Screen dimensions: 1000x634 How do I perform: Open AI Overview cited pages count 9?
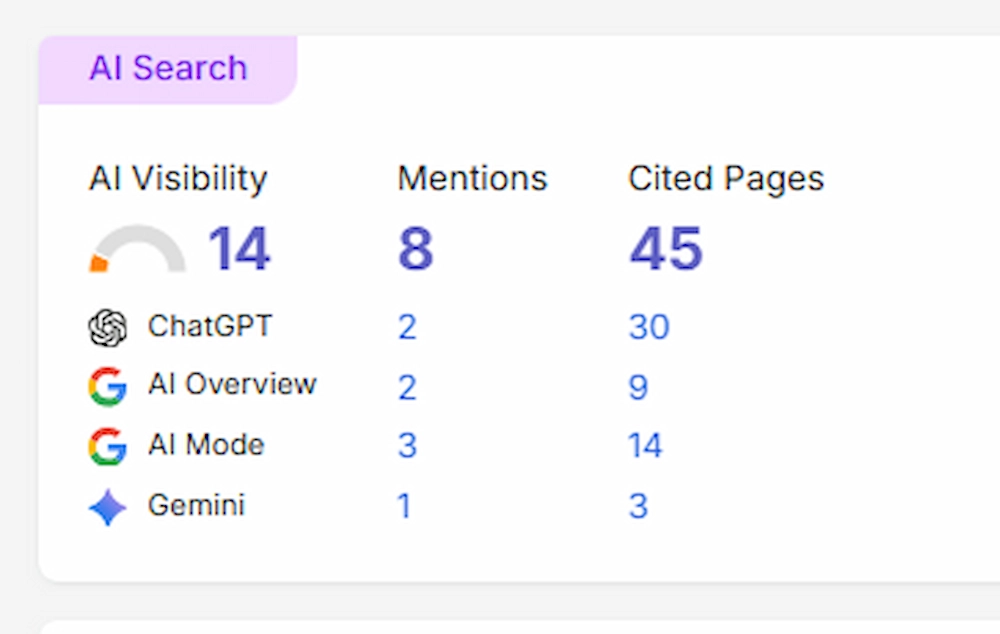tap(638, 387)
